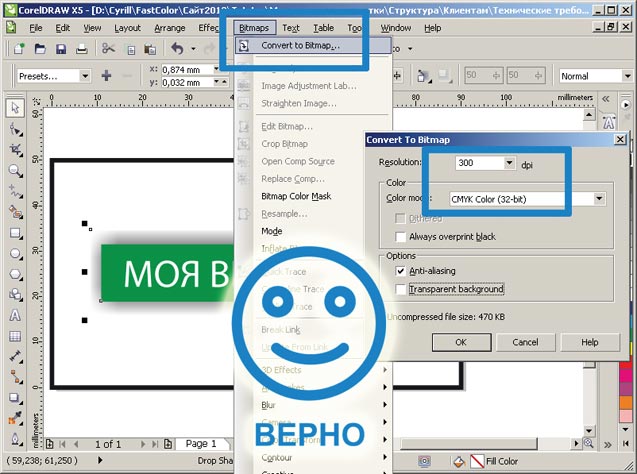Click the Page 1 tab

tap(200, 443)
